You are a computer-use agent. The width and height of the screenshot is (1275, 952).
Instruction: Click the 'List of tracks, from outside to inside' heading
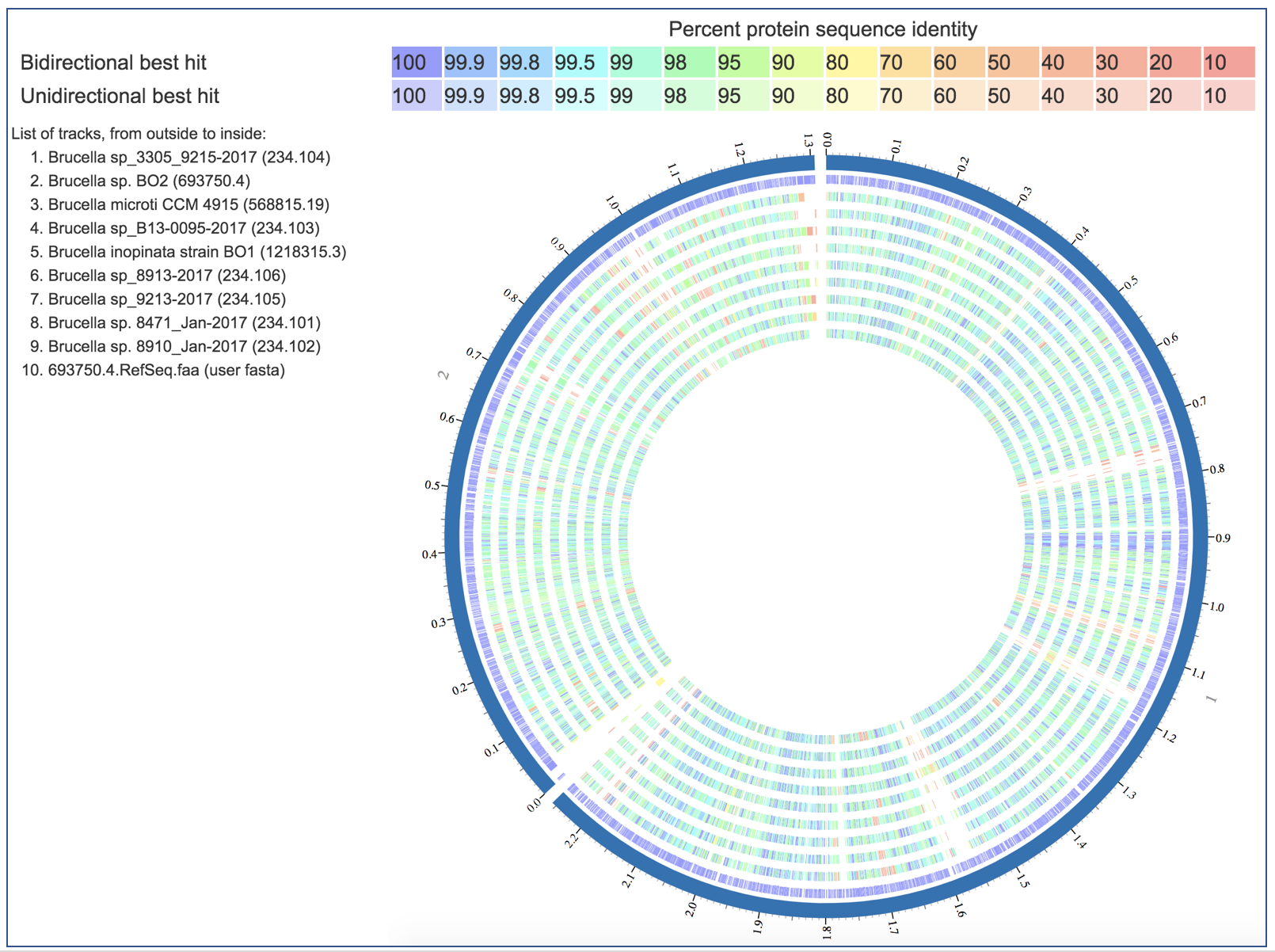[x=139, y=134]
